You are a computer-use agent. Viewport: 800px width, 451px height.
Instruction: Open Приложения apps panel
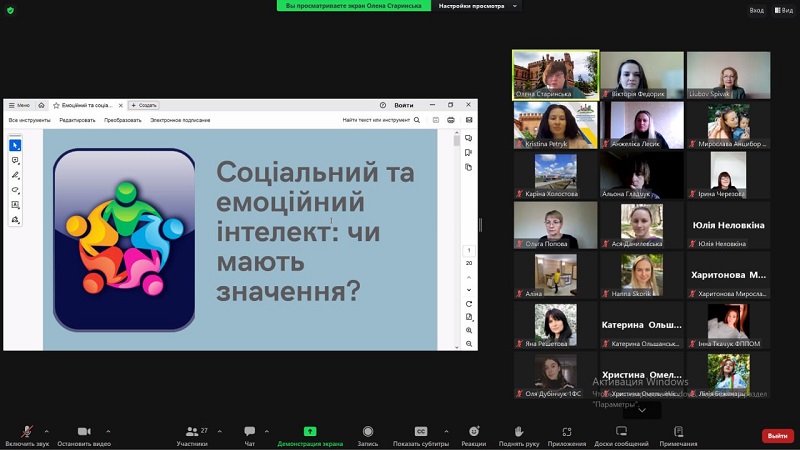tap(567, 433)
